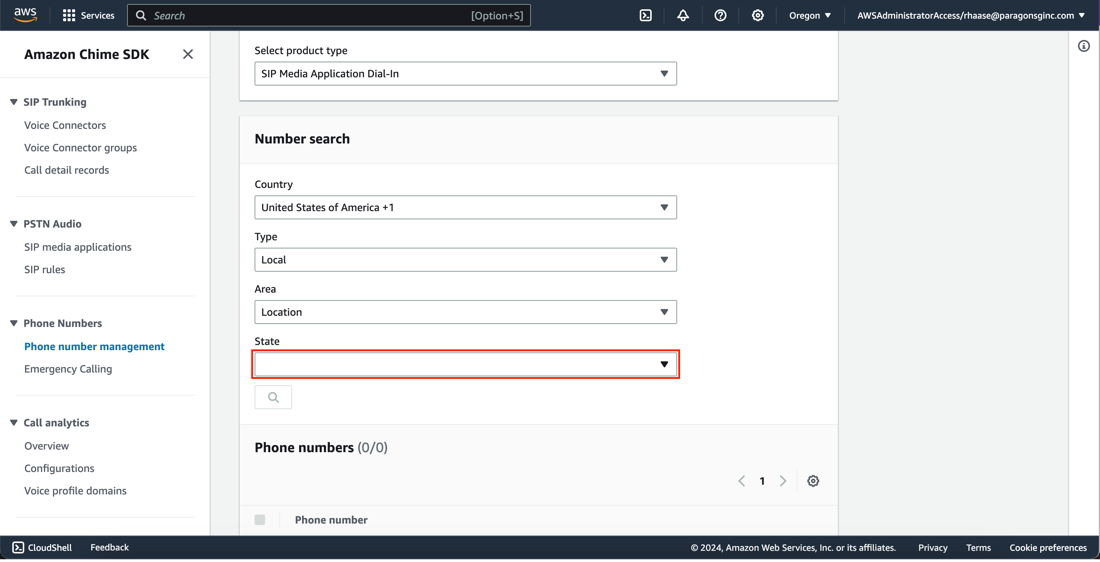Screen dimensions: 1100x562
Task: Open the Area dropdown showing Location
Action: (x=465, y=312)
